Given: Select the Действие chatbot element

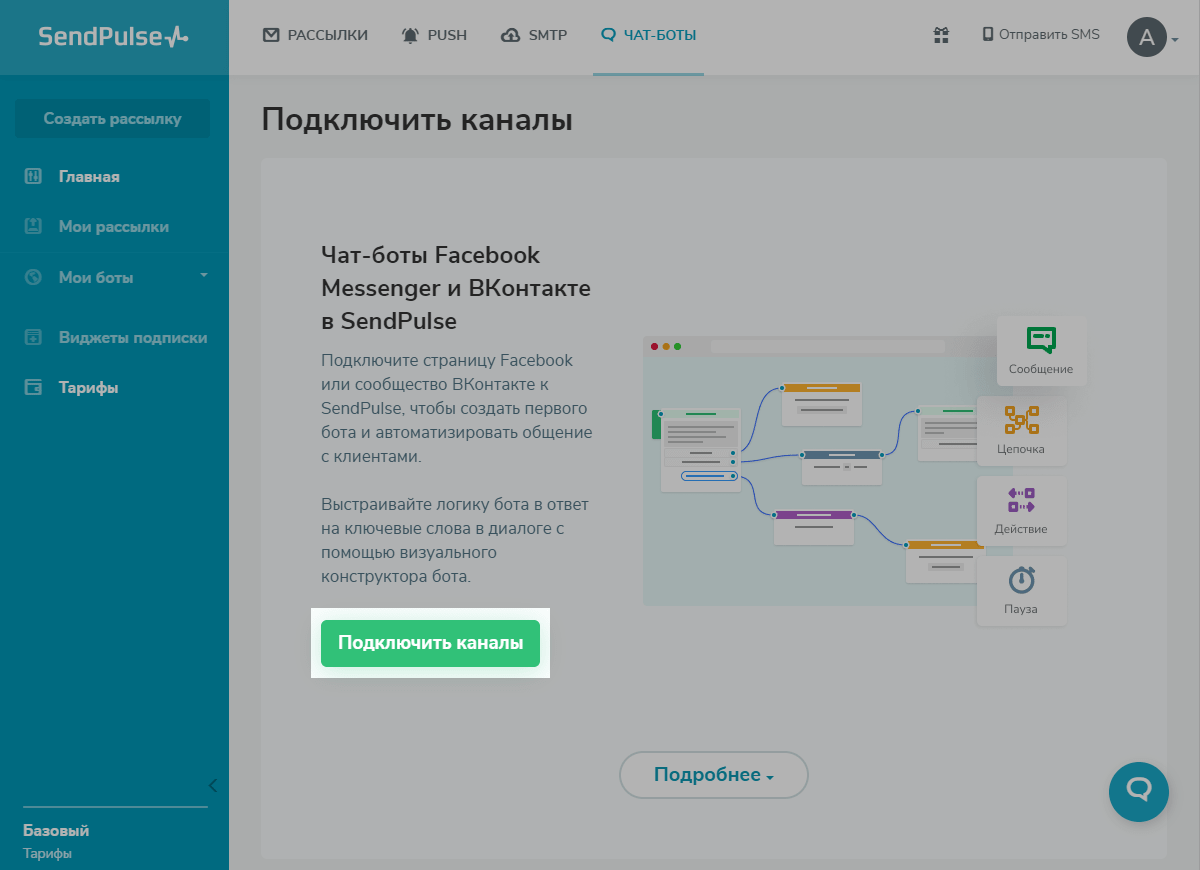Looking at the screenshot, I should coord(1022,510).
